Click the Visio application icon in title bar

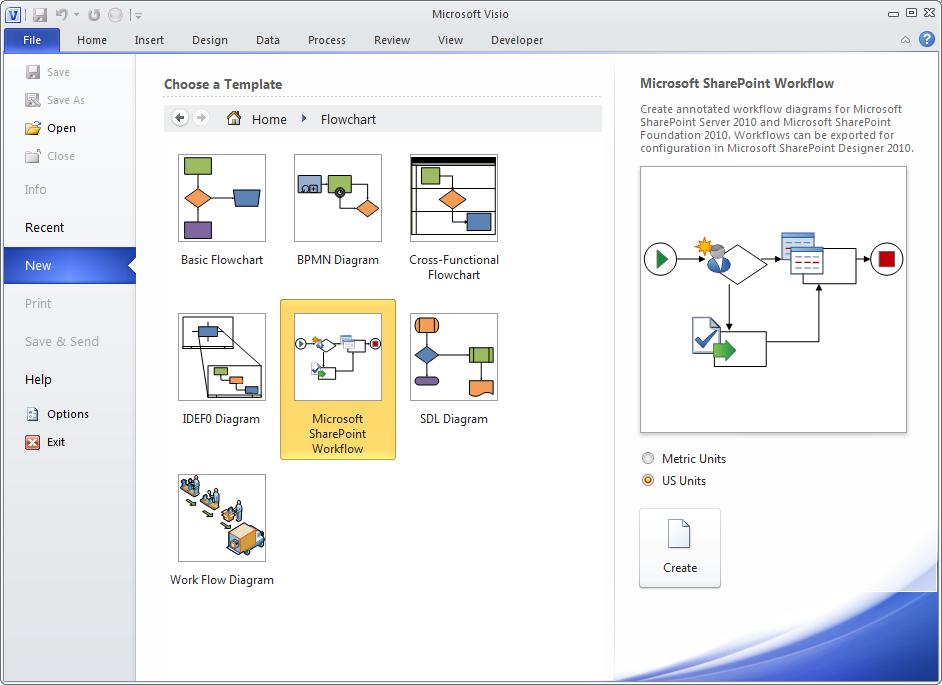13,14
